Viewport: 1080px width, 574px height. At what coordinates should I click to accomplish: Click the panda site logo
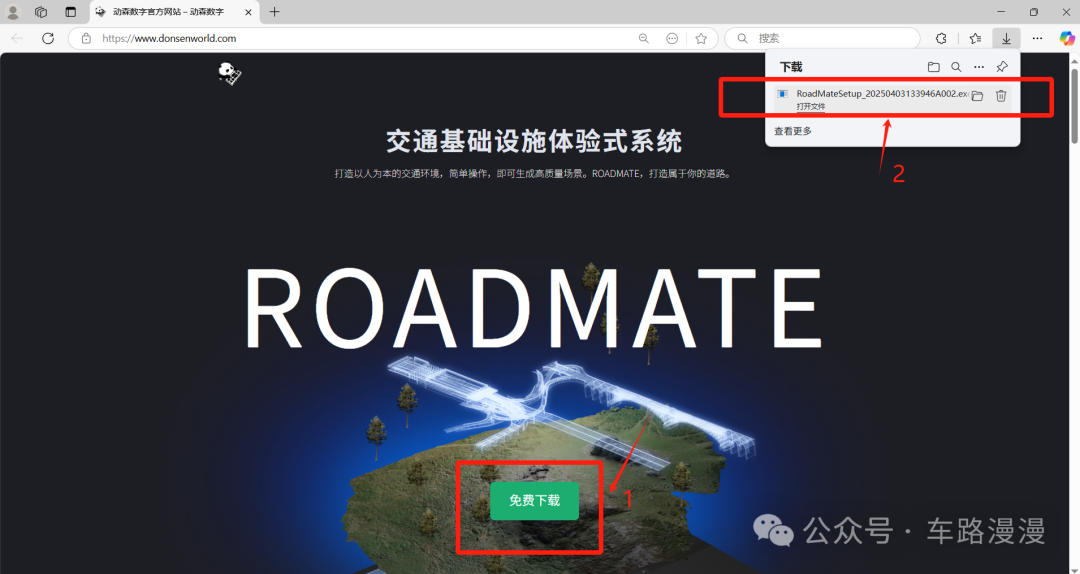[x=229, y=73]
